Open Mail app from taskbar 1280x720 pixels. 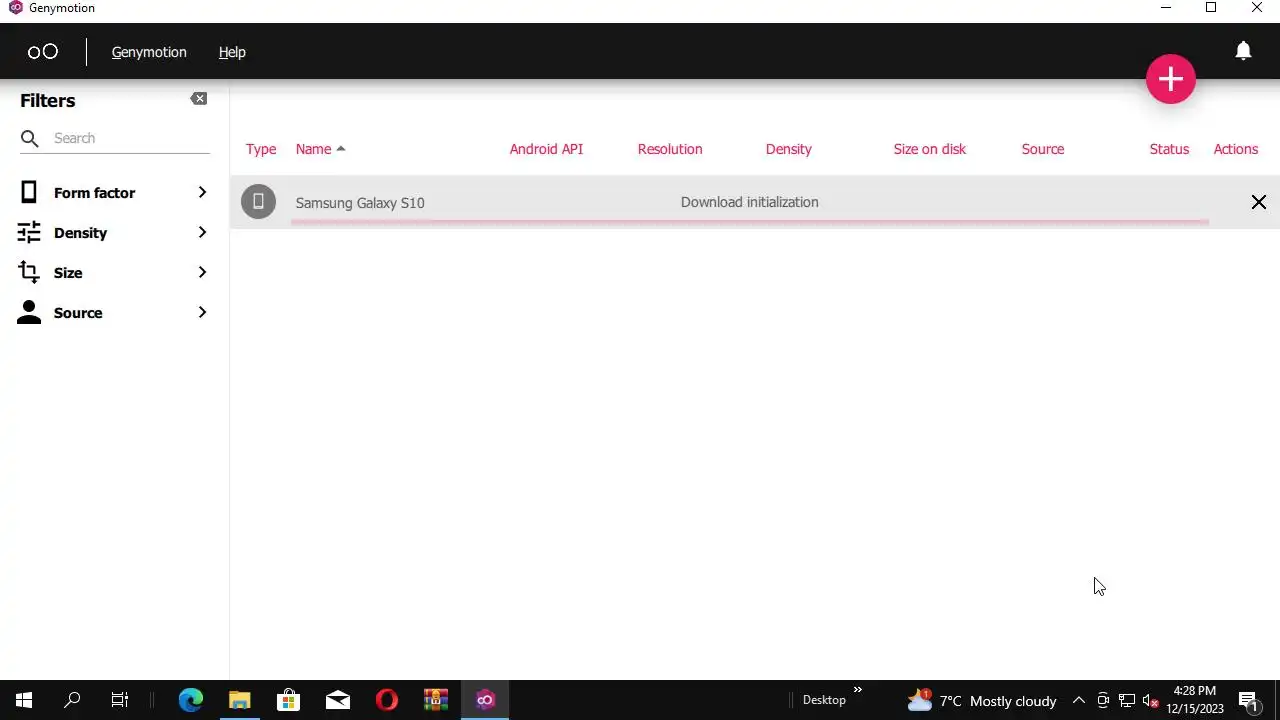click(x=337, y=700)
